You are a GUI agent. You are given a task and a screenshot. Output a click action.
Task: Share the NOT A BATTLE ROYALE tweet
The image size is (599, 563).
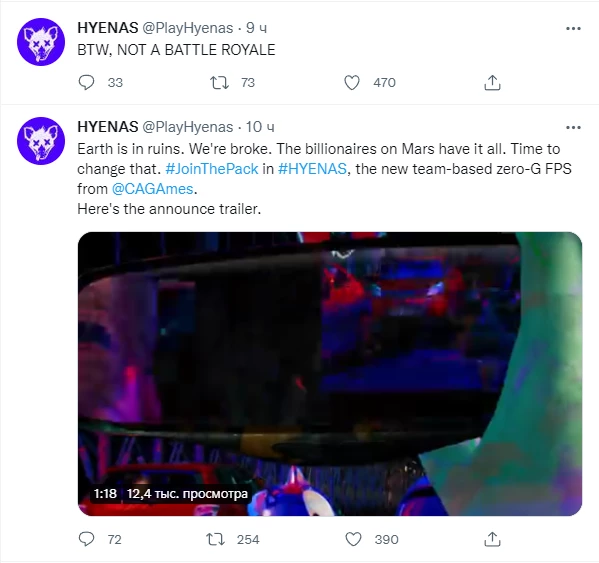492,83
